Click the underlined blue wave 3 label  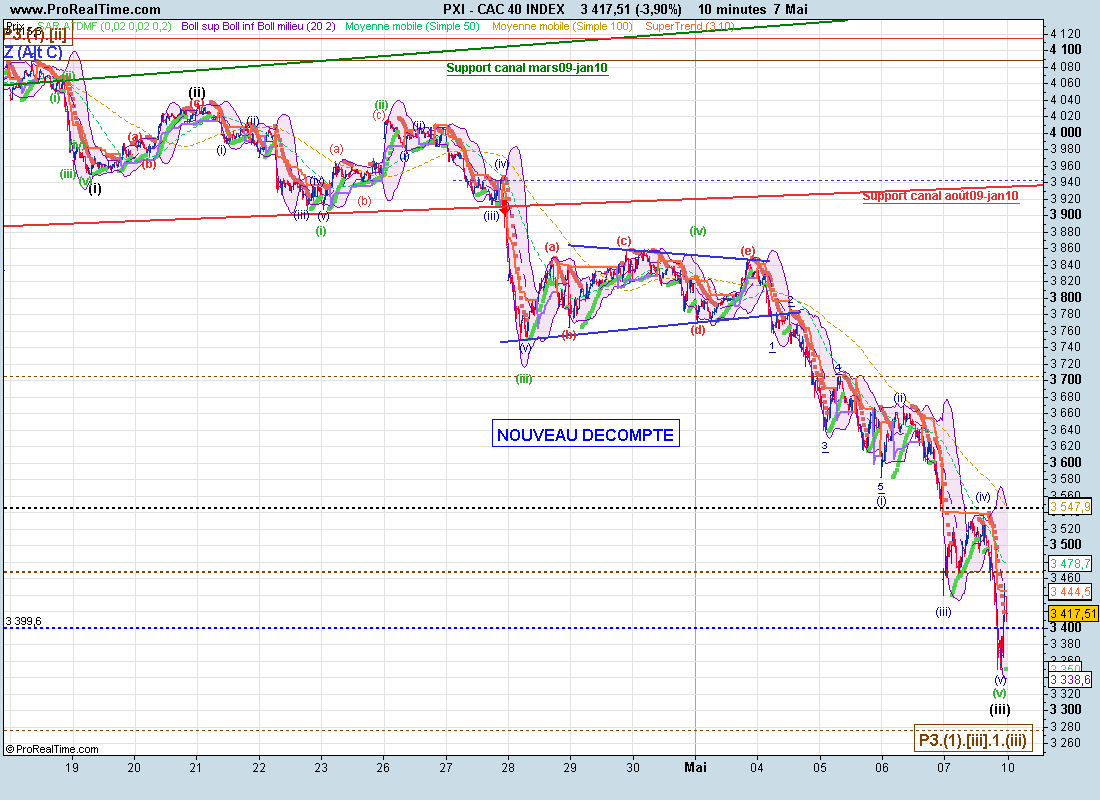pos(825,446)
